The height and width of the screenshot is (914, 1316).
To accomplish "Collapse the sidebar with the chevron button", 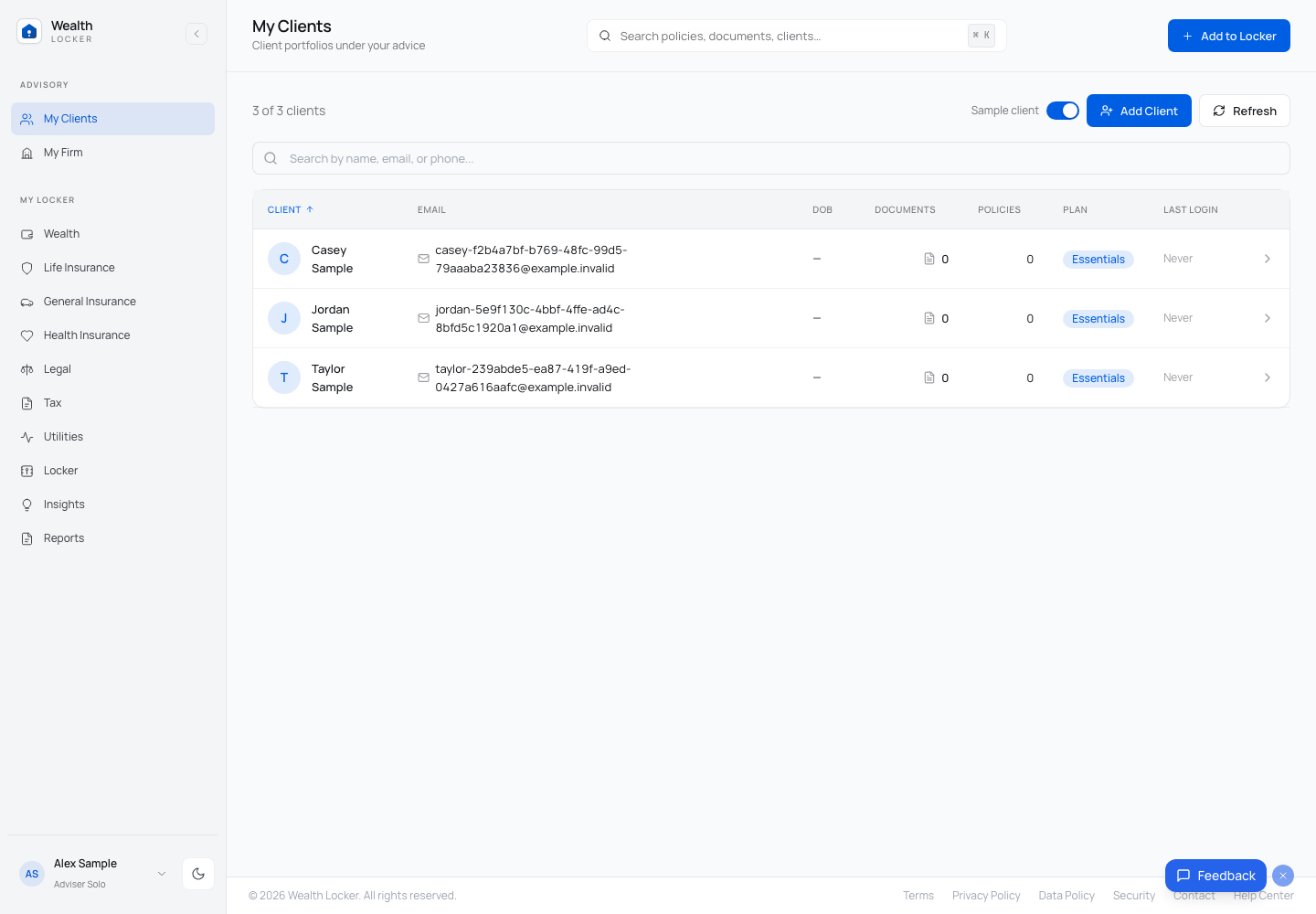I will pos(196,34).
